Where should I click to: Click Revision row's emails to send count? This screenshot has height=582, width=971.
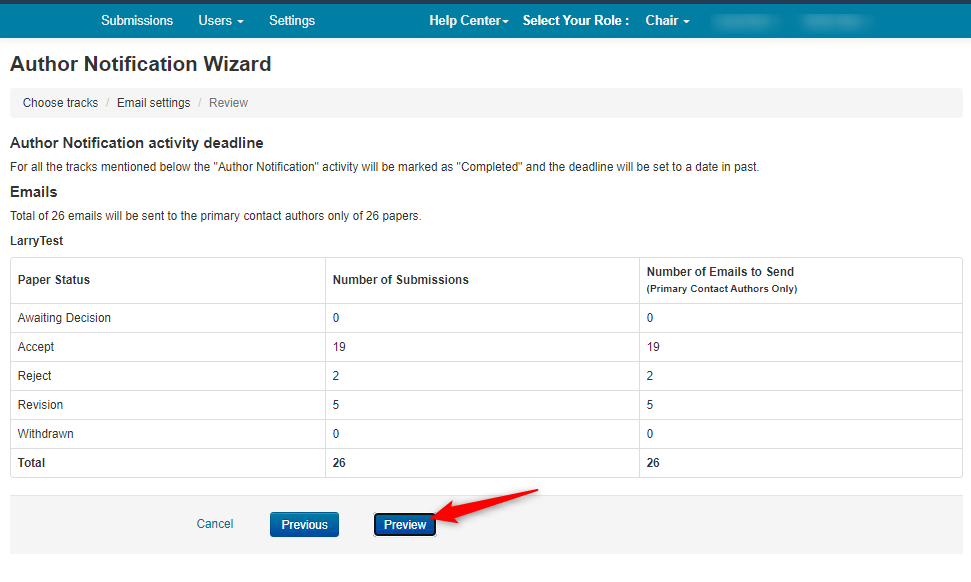click(x=651, y=405)
